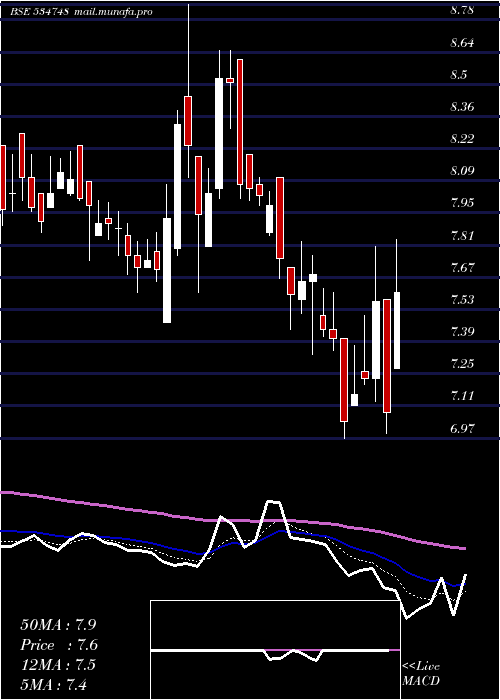Click the 6.97 price axis label
This screenshot has width=500, height=700.
click(462, 429)
